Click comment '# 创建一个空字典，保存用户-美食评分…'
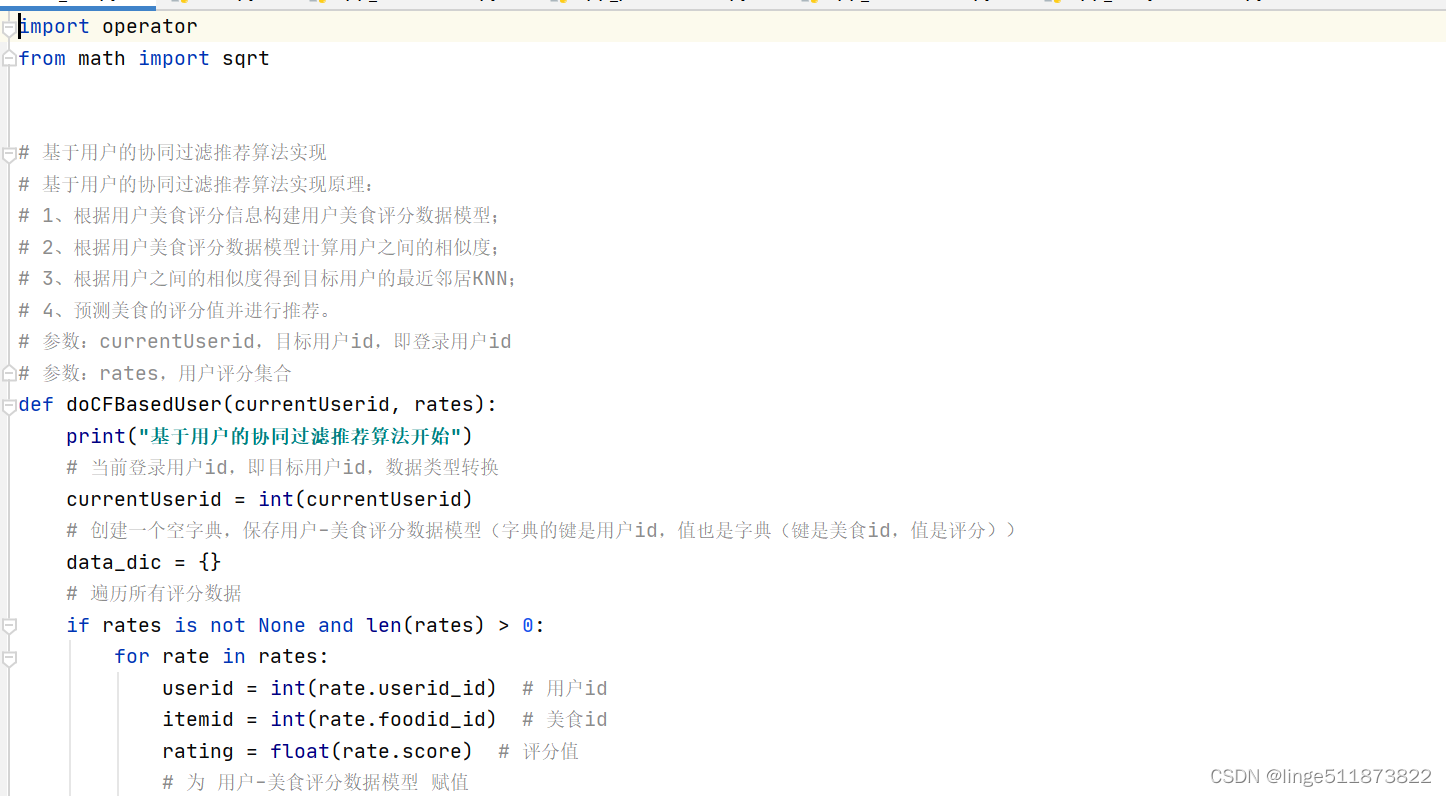1446x796 pixels. [x=541, y=531]
